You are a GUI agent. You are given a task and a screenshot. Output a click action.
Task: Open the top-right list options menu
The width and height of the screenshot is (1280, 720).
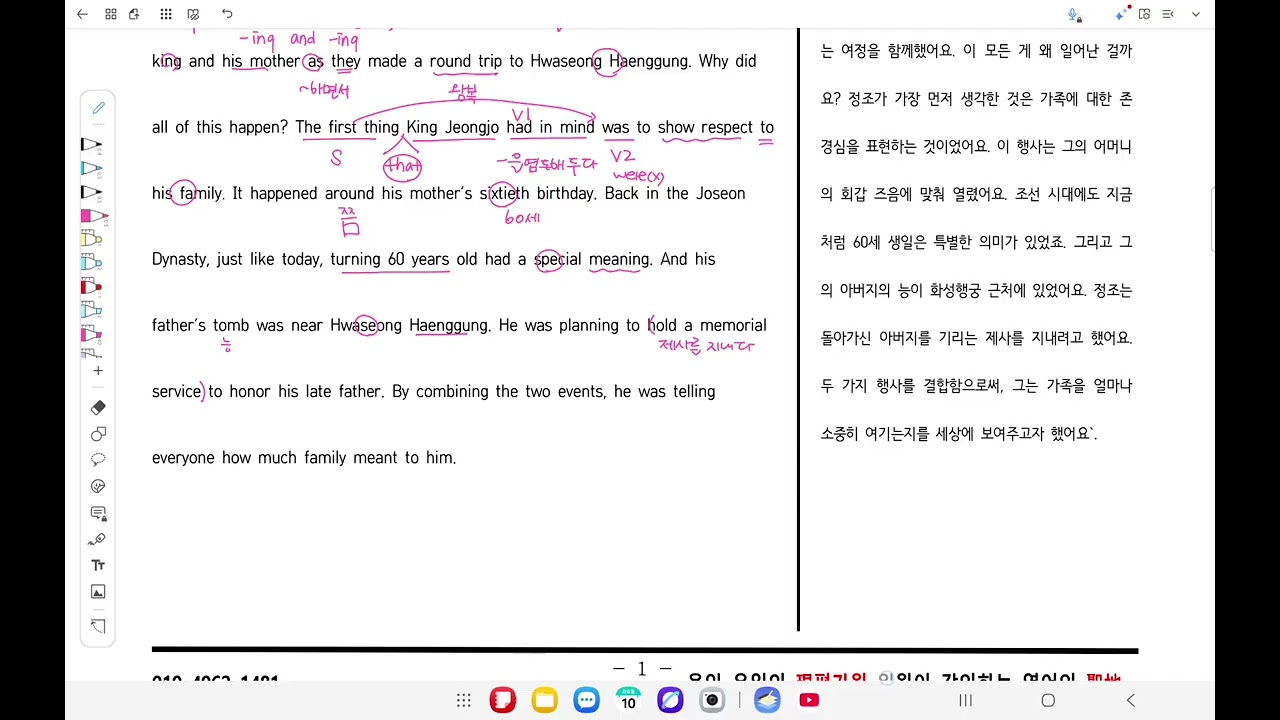[1168, 14]
